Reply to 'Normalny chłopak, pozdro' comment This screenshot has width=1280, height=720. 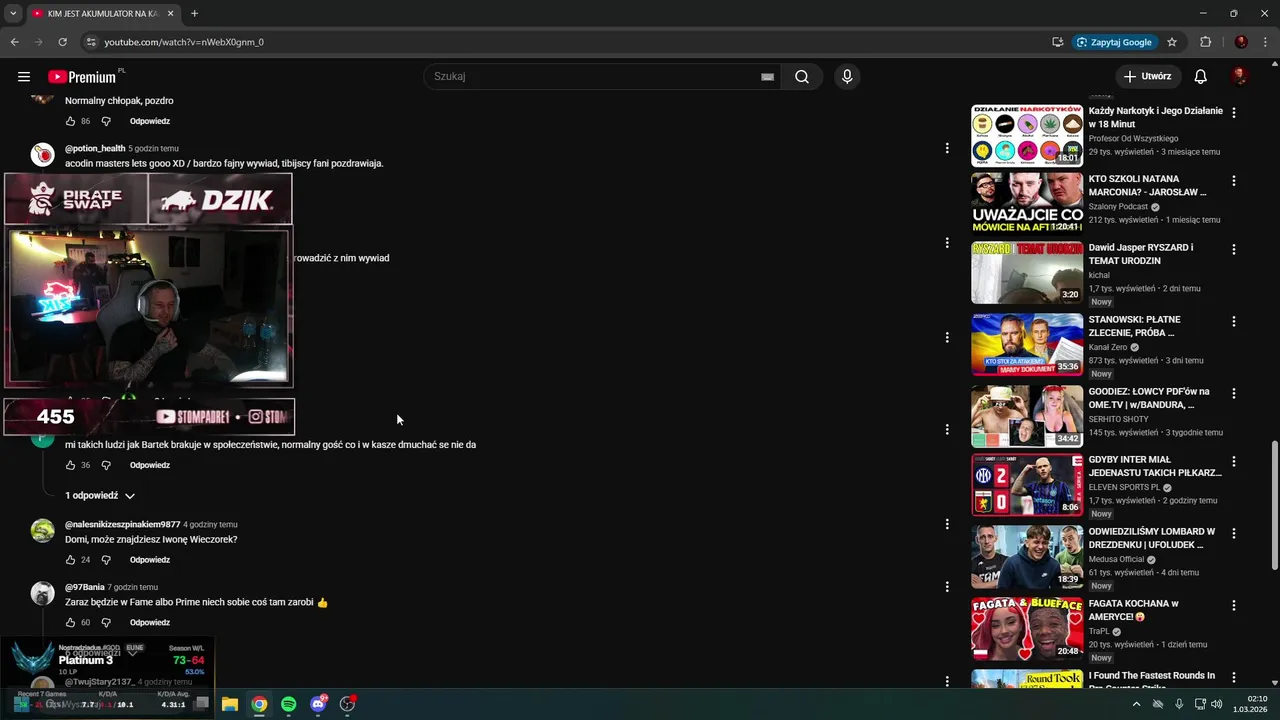coord(150,121)
